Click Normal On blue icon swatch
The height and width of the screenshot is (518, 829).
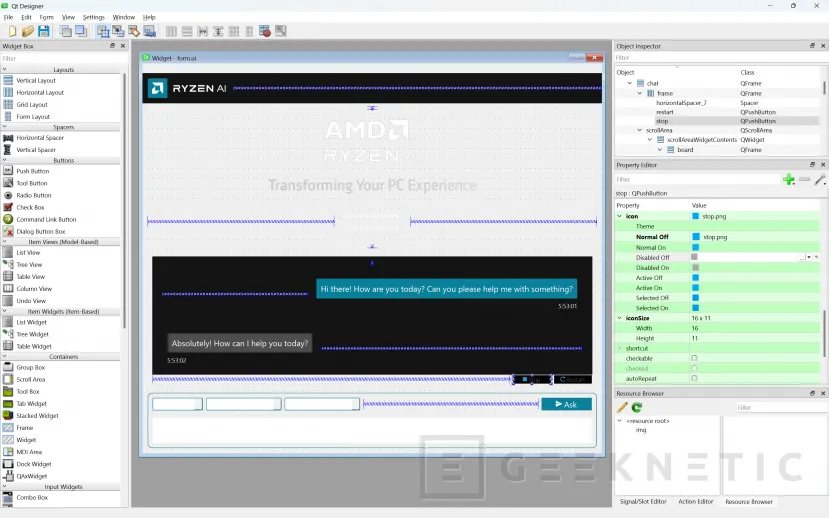point(696,247)
